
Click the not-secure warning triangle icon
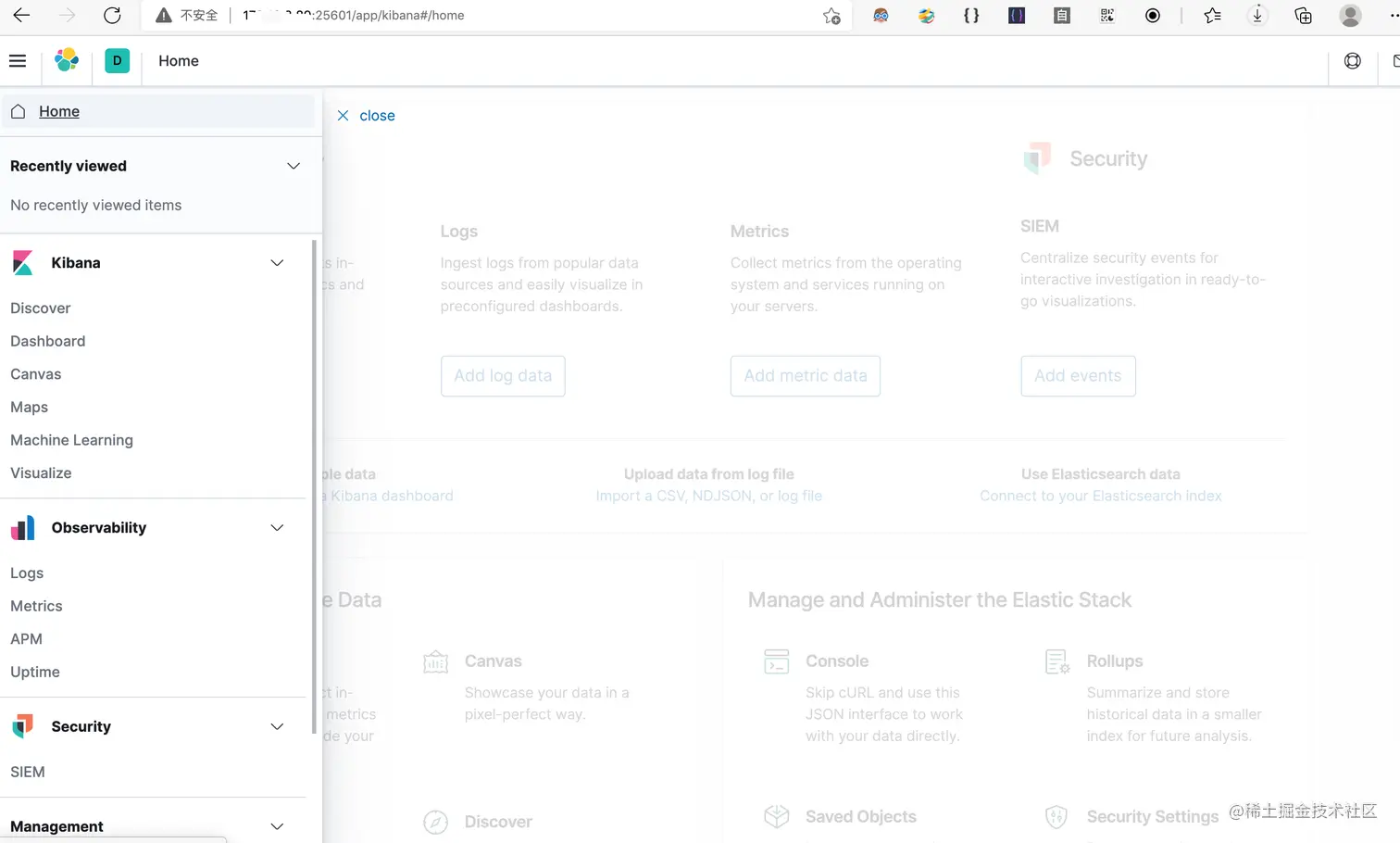pos(163,15)
